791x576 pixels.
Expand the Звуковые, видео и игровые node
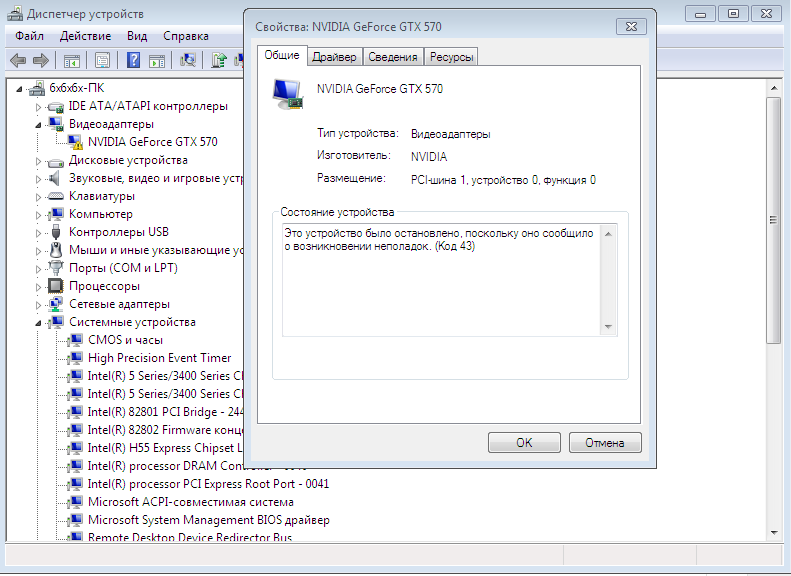click(x=38, y=179)
